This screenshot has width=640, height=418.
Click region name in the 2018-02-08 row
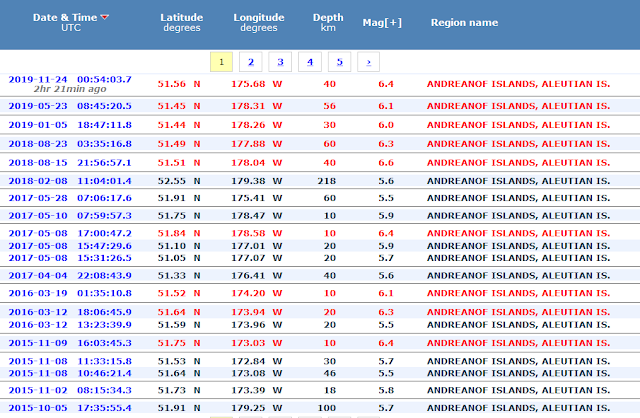click(x=518, y=181)
